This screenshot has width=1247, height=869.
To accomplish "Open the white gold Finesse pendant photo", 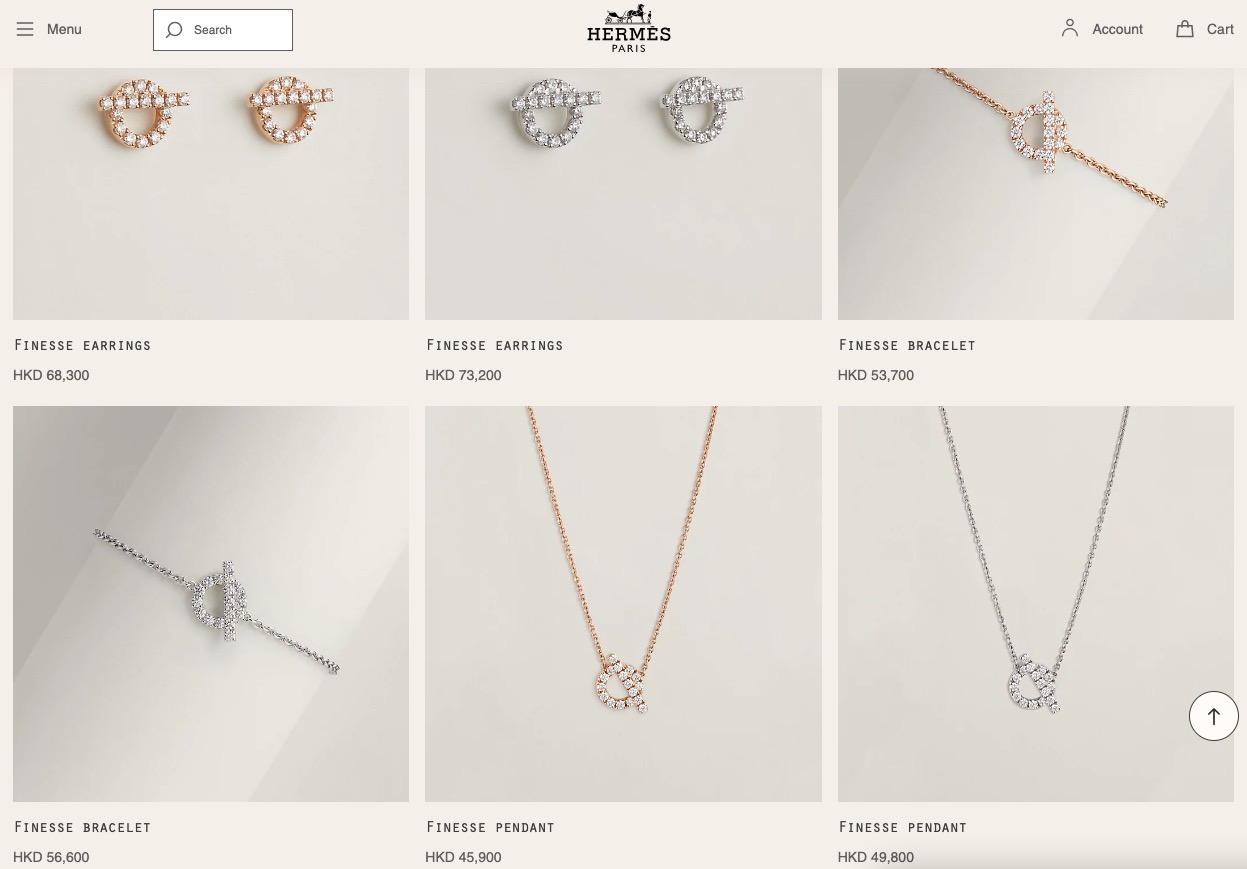I will click(x=1036, y=604).
